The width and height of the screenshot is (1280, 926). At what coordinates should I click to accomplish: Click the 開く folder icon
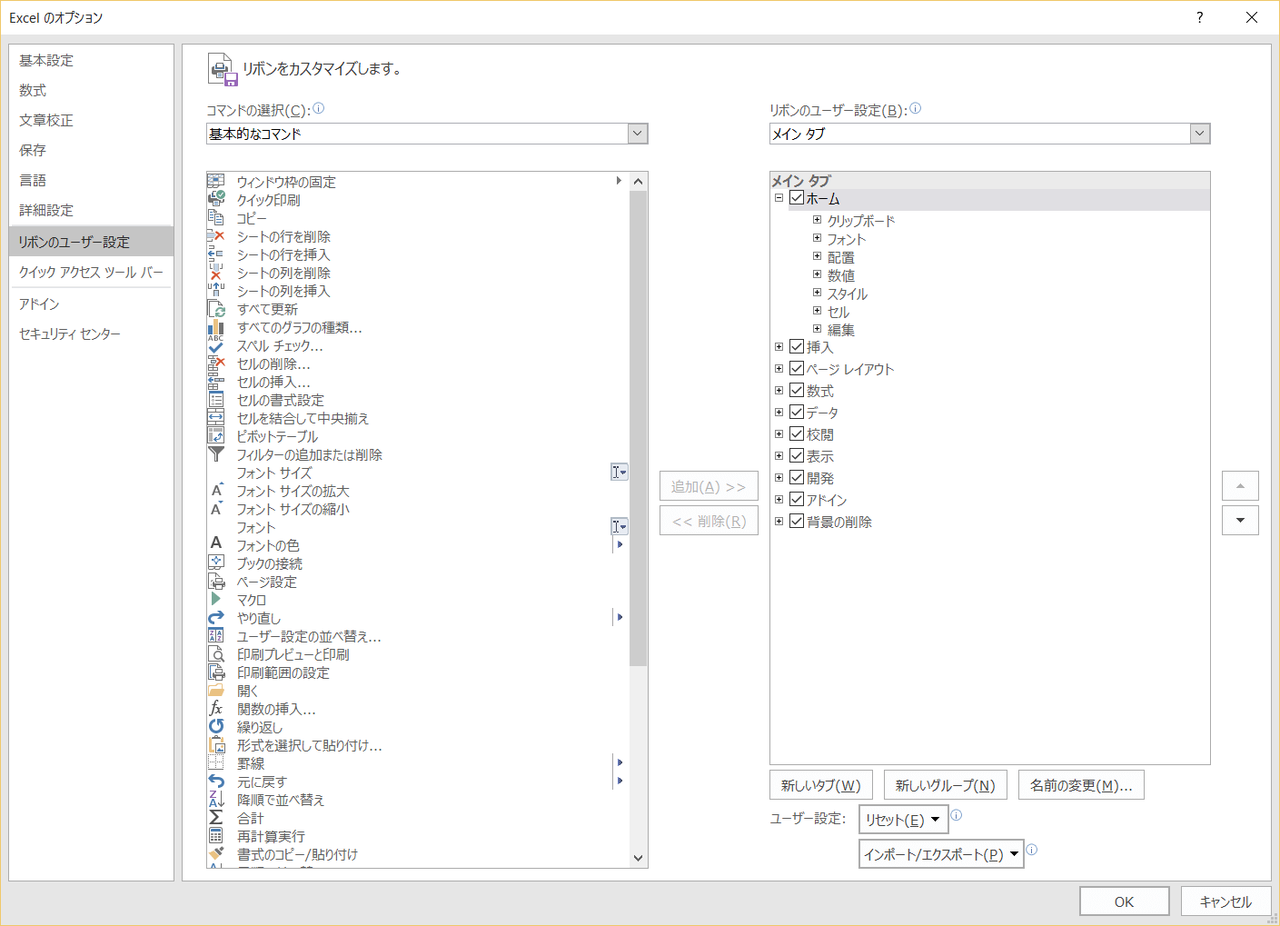point(216,690)
